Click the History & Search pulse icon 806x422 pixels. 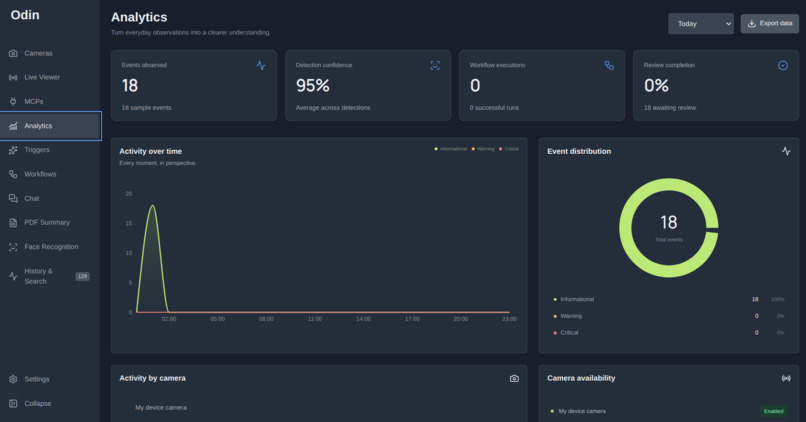13,277
